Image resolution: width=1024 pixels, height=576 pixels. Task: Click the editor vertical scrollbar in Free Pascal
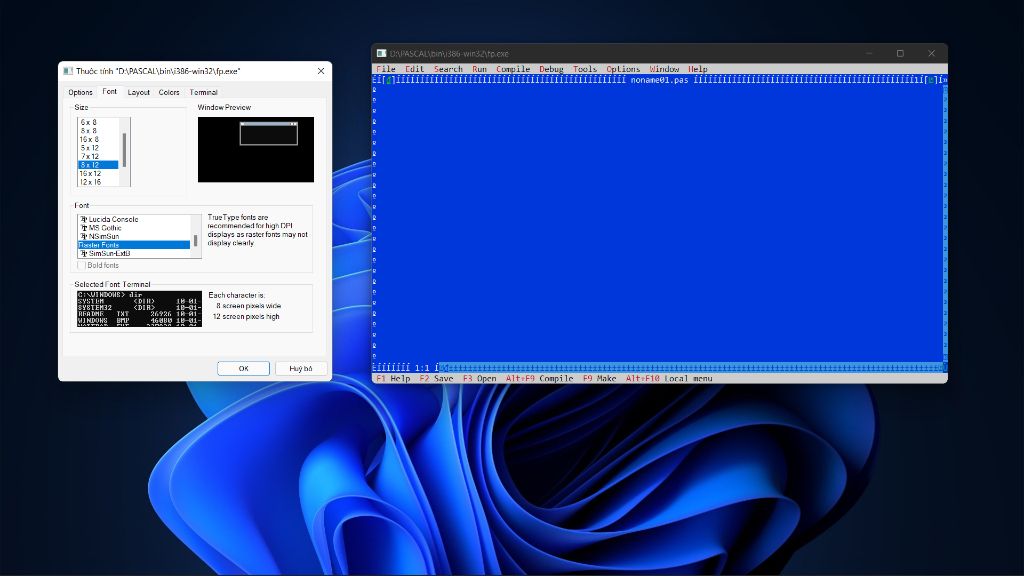tap(944, 223)
